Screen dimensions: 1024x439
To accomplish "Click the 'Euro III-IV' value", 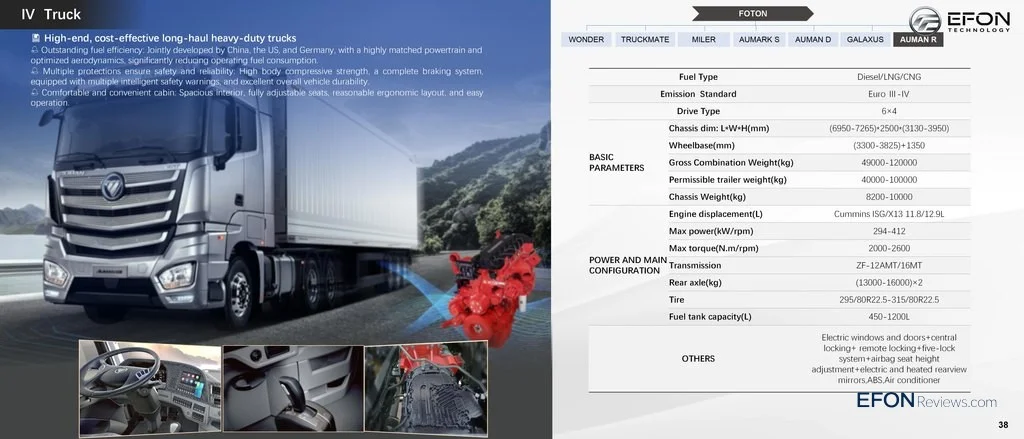I will [x=889, y=94].
